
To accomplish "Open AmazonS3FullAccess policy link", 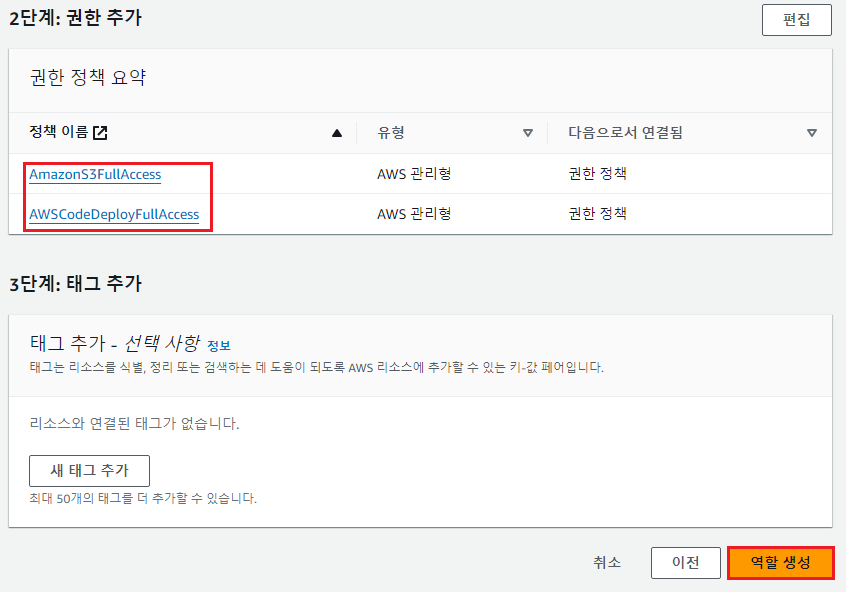I will click(x=95, y=174).
